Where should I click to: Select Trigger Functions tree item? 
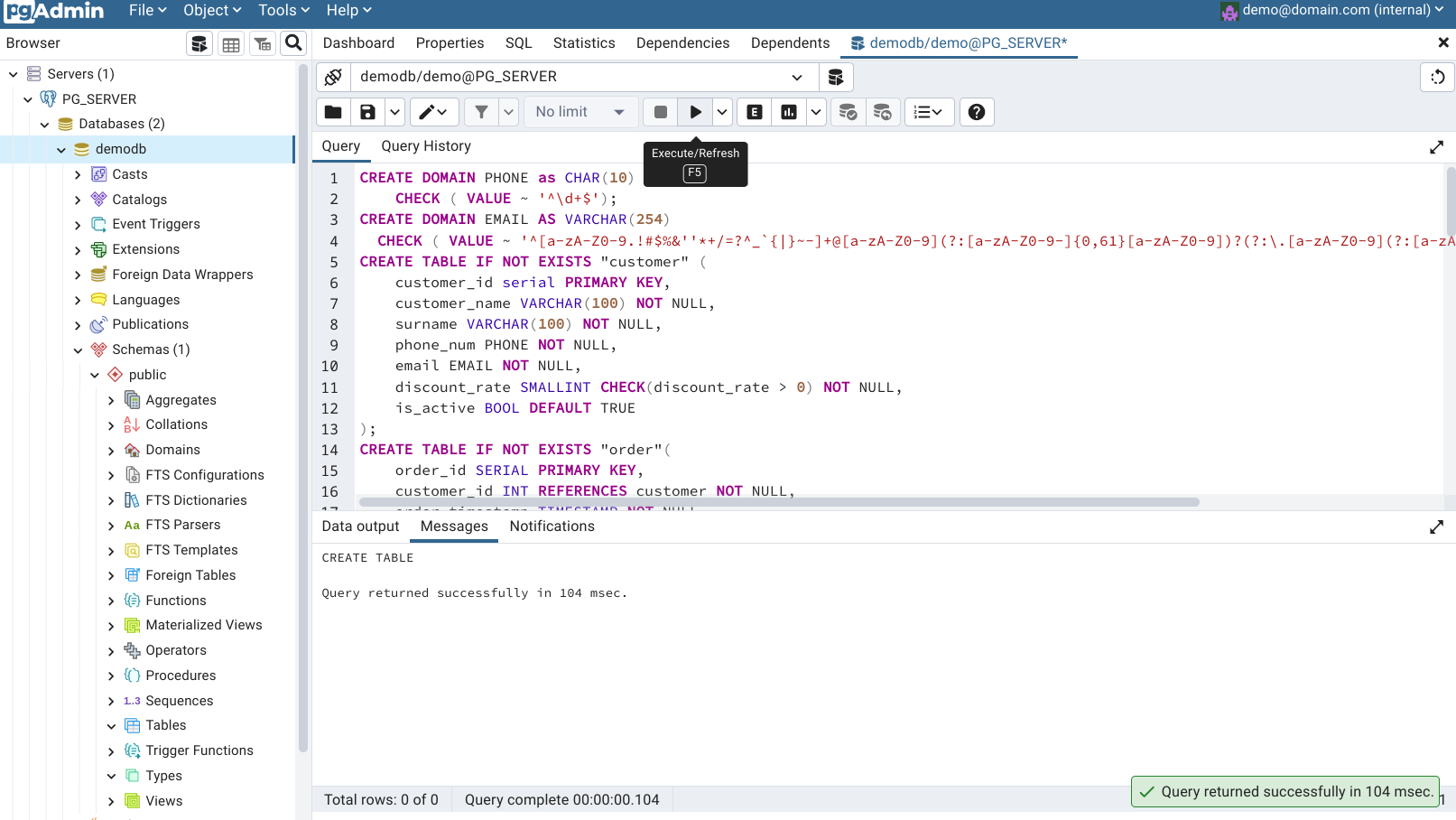pyautogui.click(x=199, y=750)
